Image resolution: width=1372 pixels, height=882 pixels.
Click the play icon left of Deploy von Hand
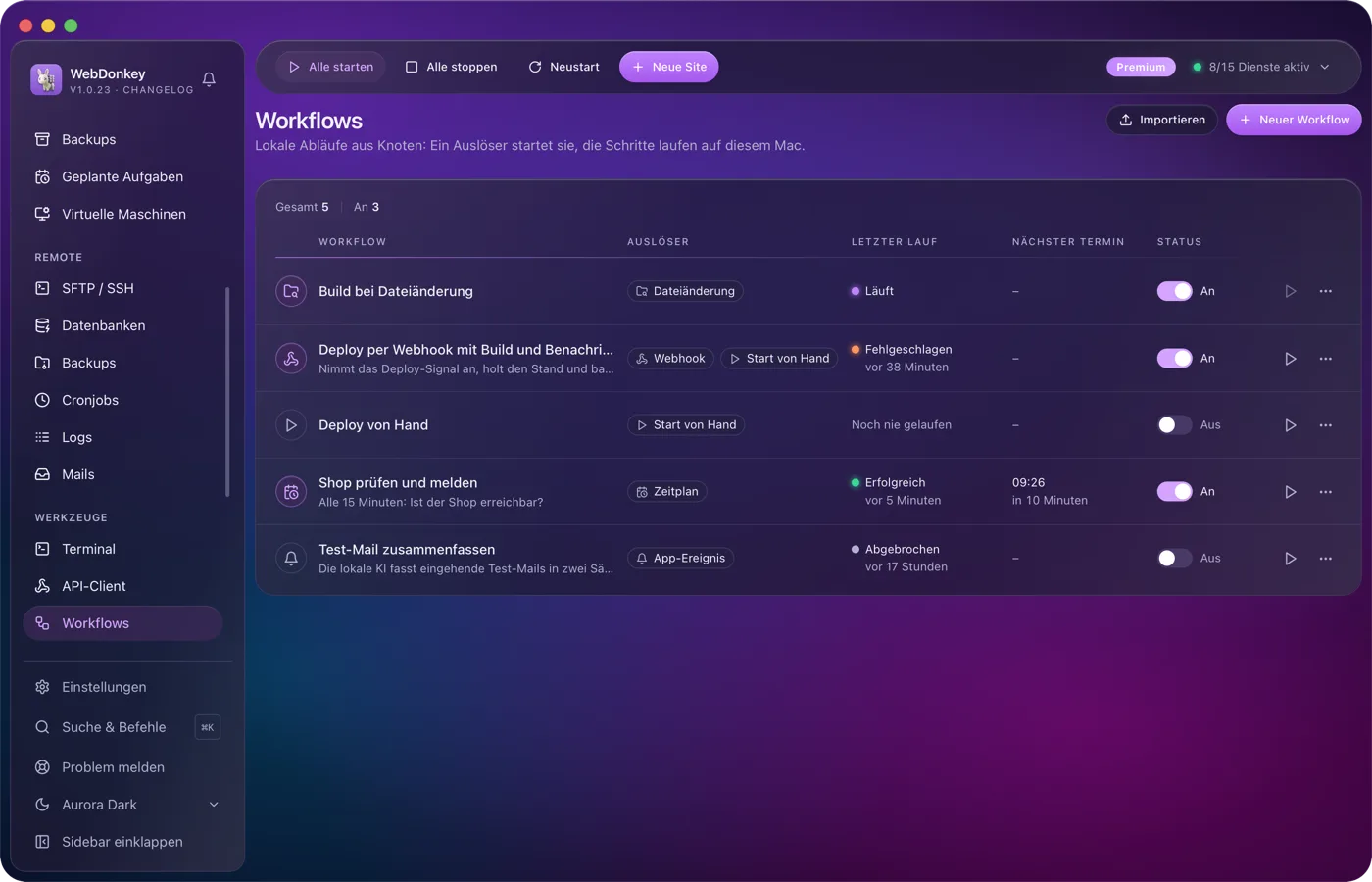pos(291,425)
